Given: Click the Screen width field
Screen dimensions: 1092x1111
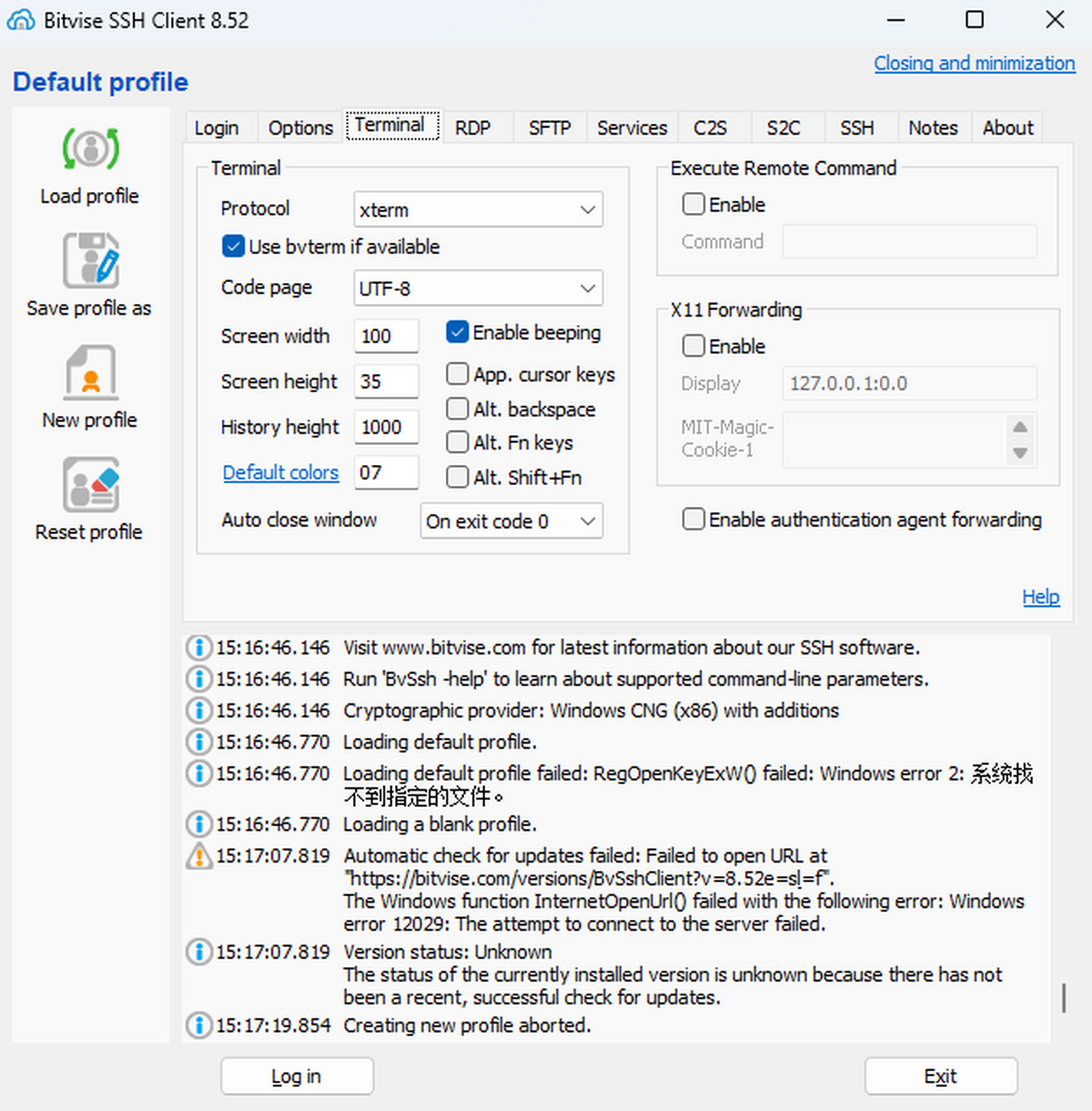Looking at the screenshot, I should pyautogui.click(x=387, y=336).
